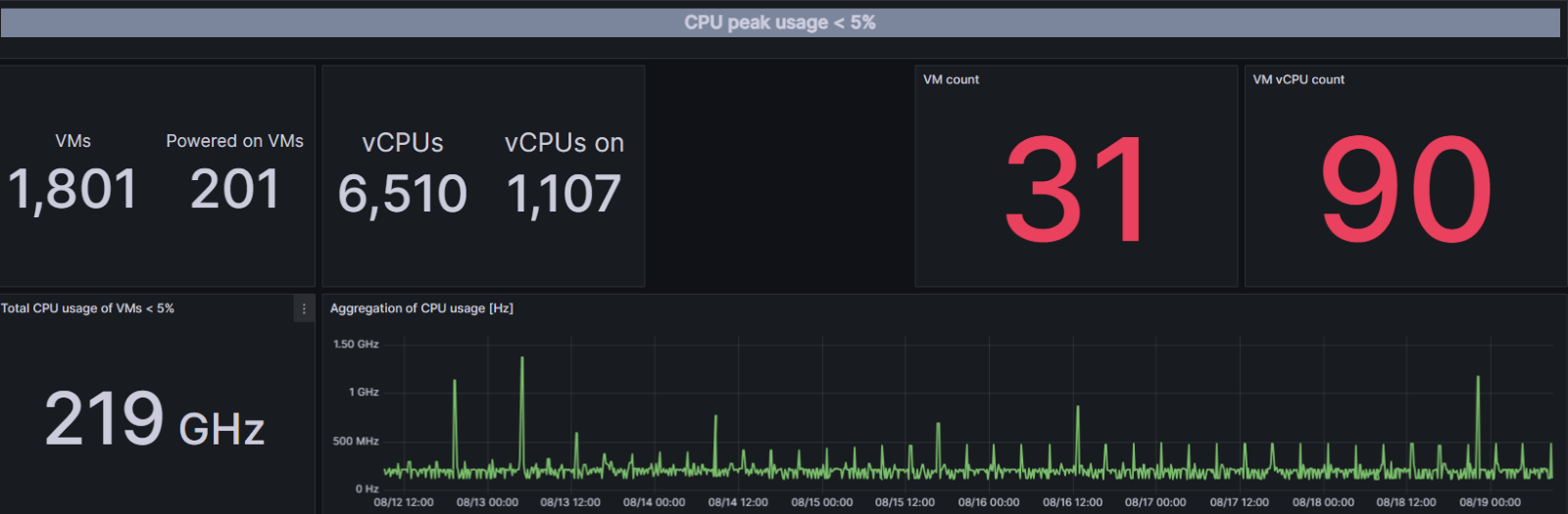Click the VM count panel title

[x=951, y=79]
